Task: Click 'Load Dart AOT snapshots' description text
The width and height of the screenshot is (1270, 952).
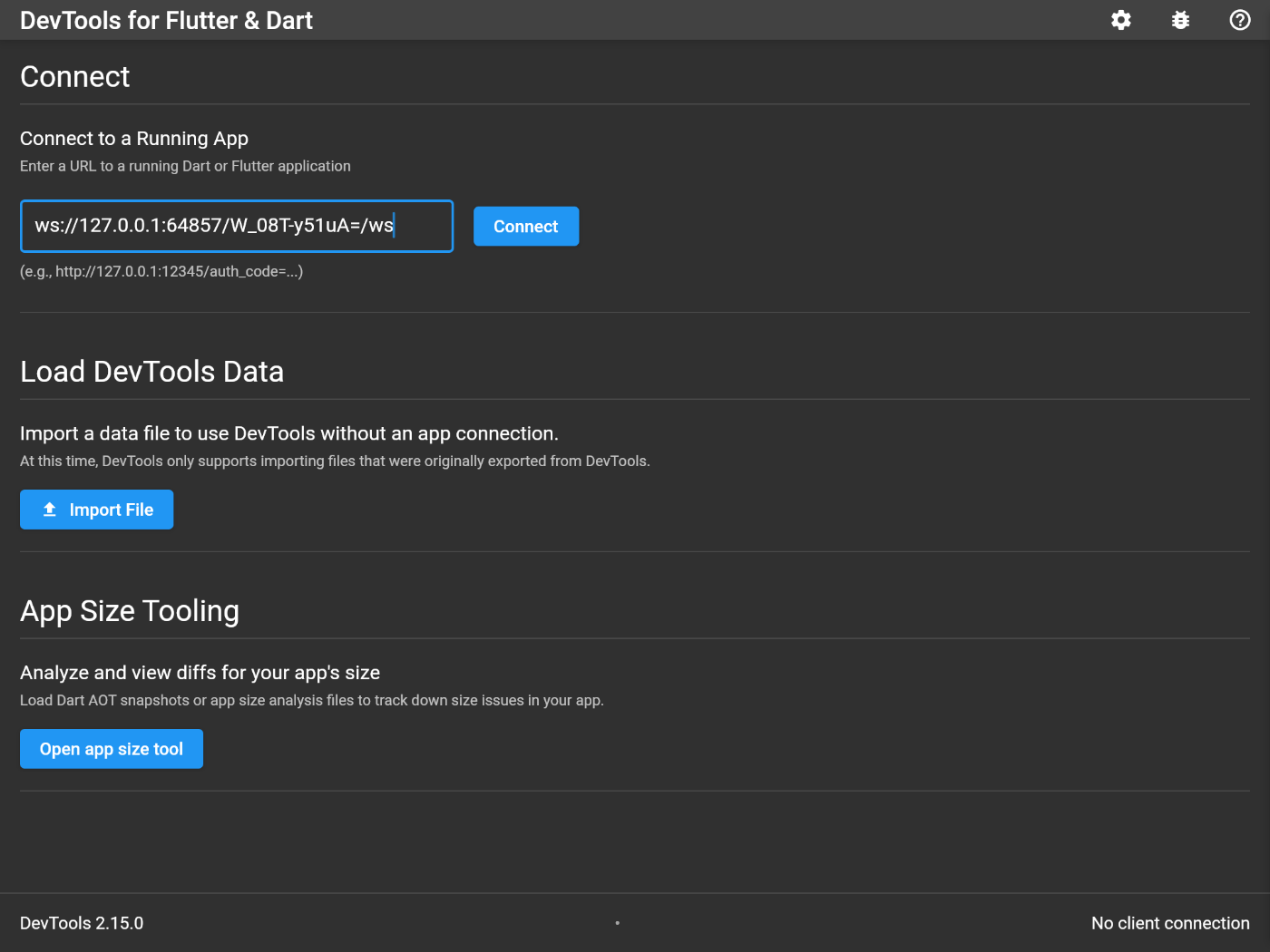Action: (312, 700)
